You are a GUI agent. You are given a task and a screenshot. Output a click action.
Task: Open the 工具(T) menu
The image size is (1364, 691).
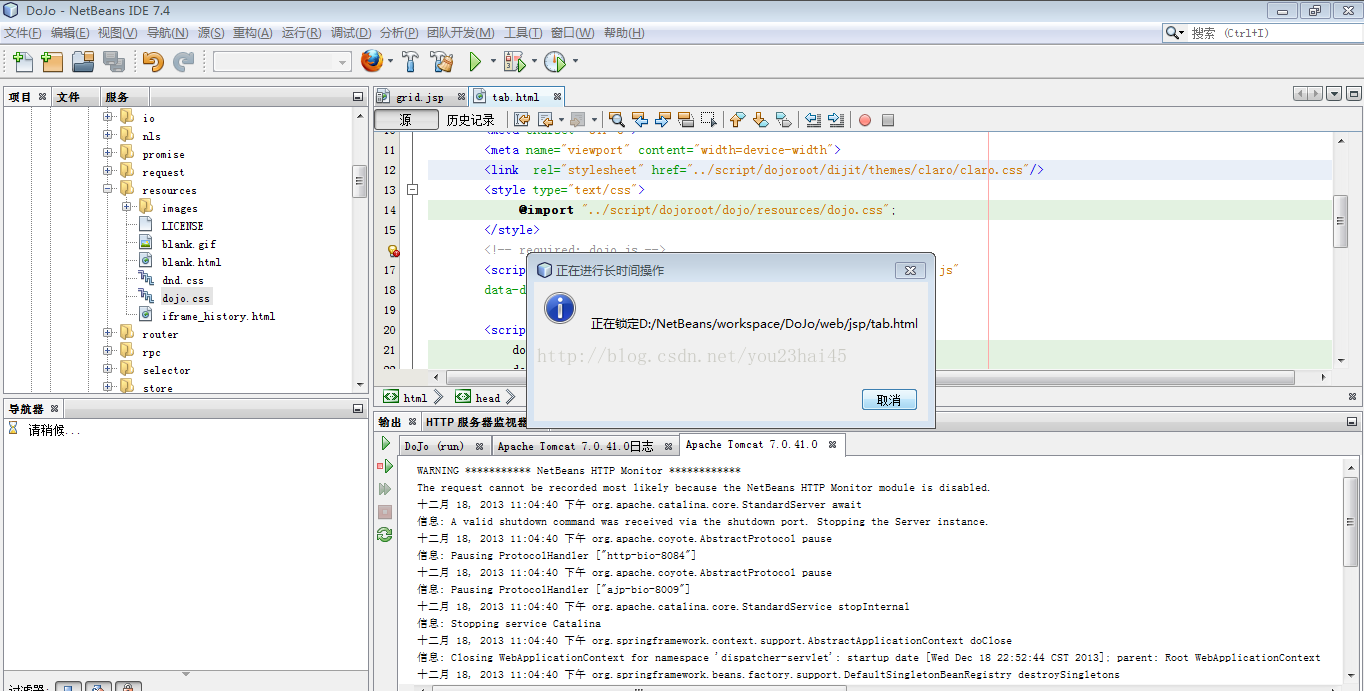point(523,33)
